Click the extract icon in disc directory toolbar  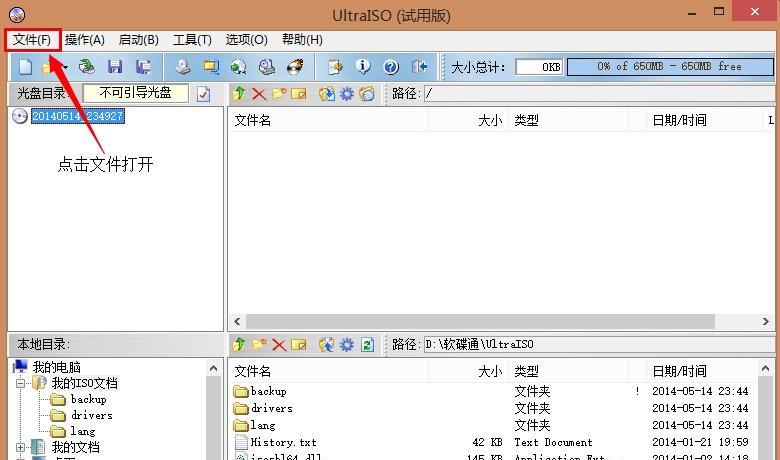click(x=327, y=93)
